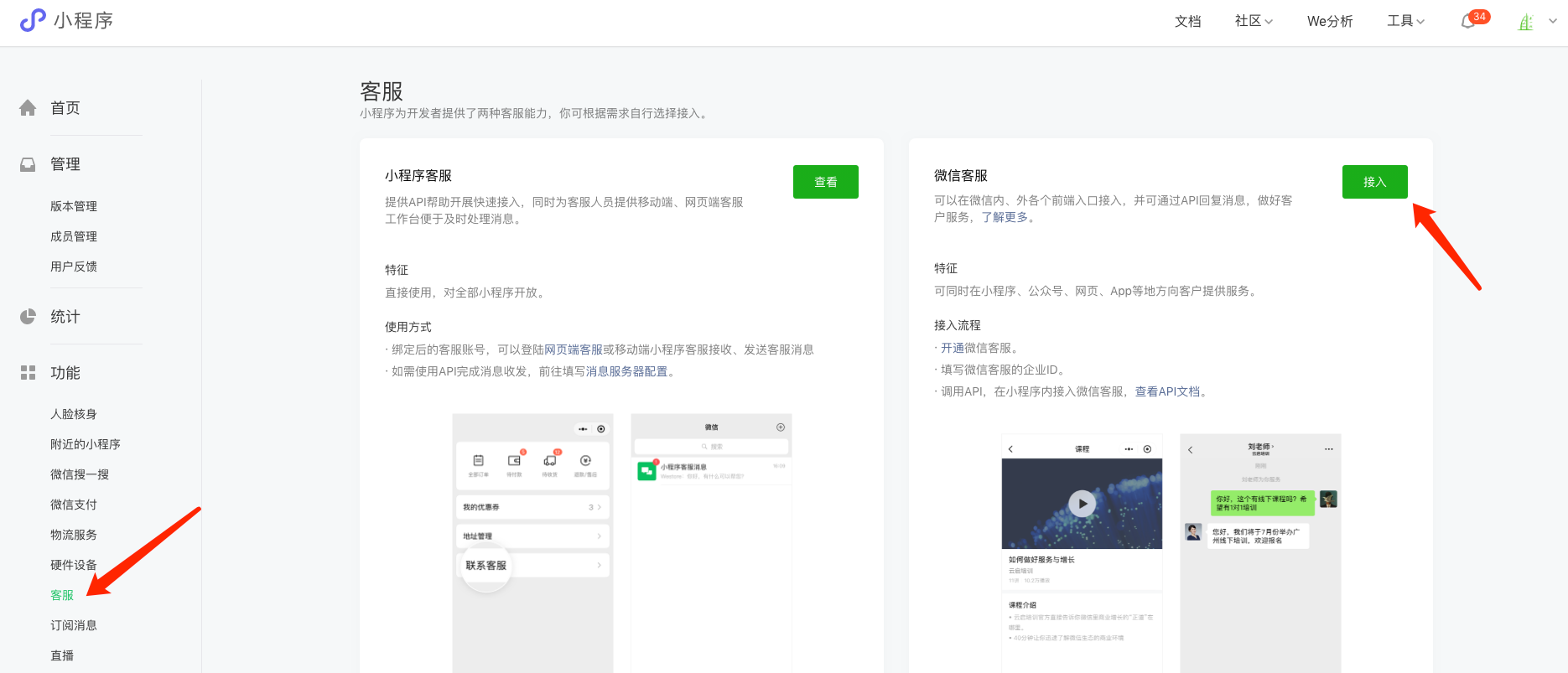The height and width of the screenshot is (673, 1568).
Task: Click 查看 button for 小程序客服
Action: click(x=826, y=182)
